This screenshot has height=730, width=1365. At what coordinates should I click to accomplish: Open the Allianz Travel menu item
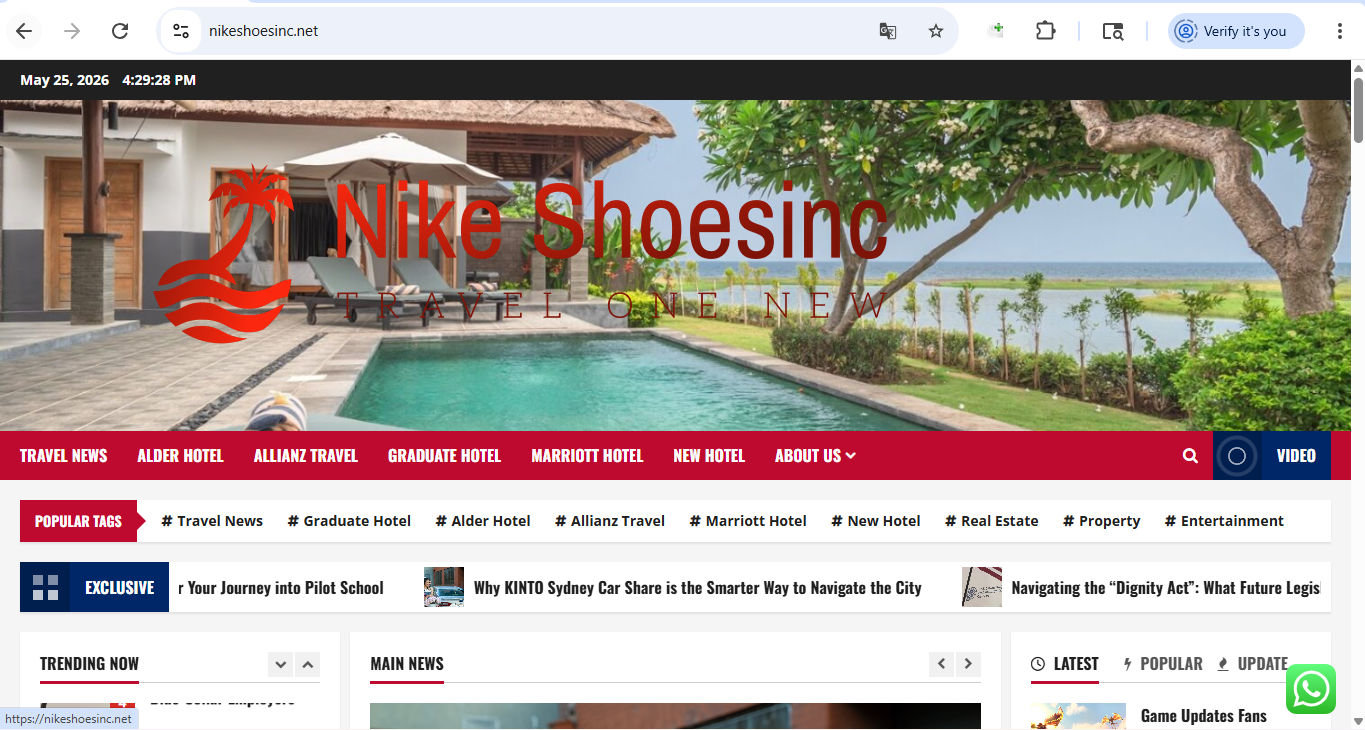[x=306, y=456]
